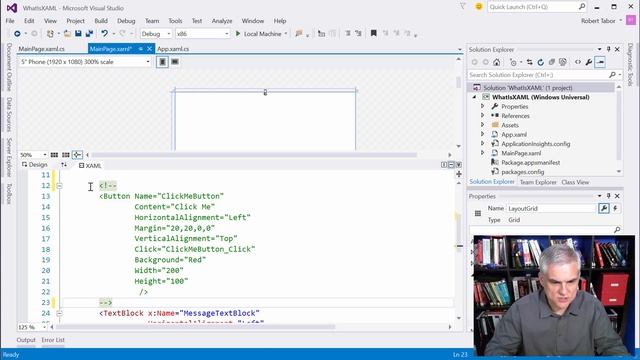Click the Properties wrench icon in Solution Explorer toolbar
The height and width of the screenshot is (360, 640).
click(x=589, y=62)
